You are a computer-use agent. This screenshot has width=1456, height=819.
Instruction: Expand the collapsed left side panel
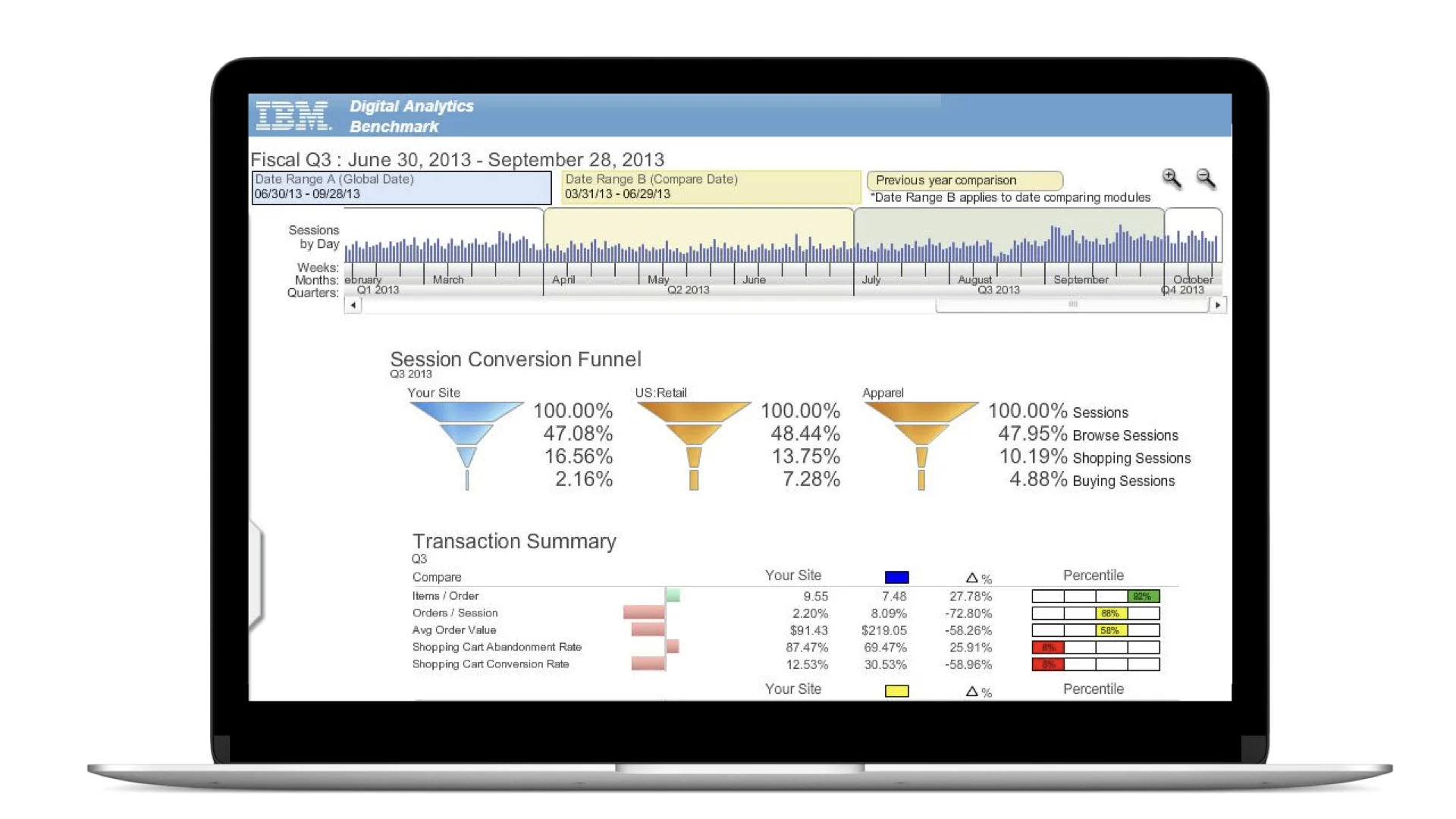tap(256, 575)
